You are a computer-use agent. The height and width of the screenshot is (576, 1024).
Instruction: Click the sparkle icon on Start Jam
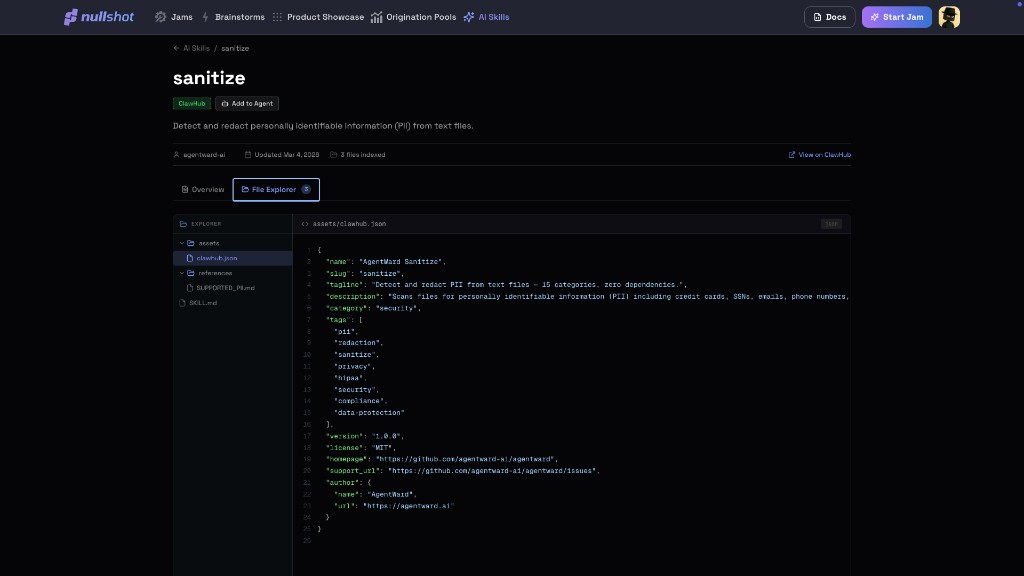point(874,17)
